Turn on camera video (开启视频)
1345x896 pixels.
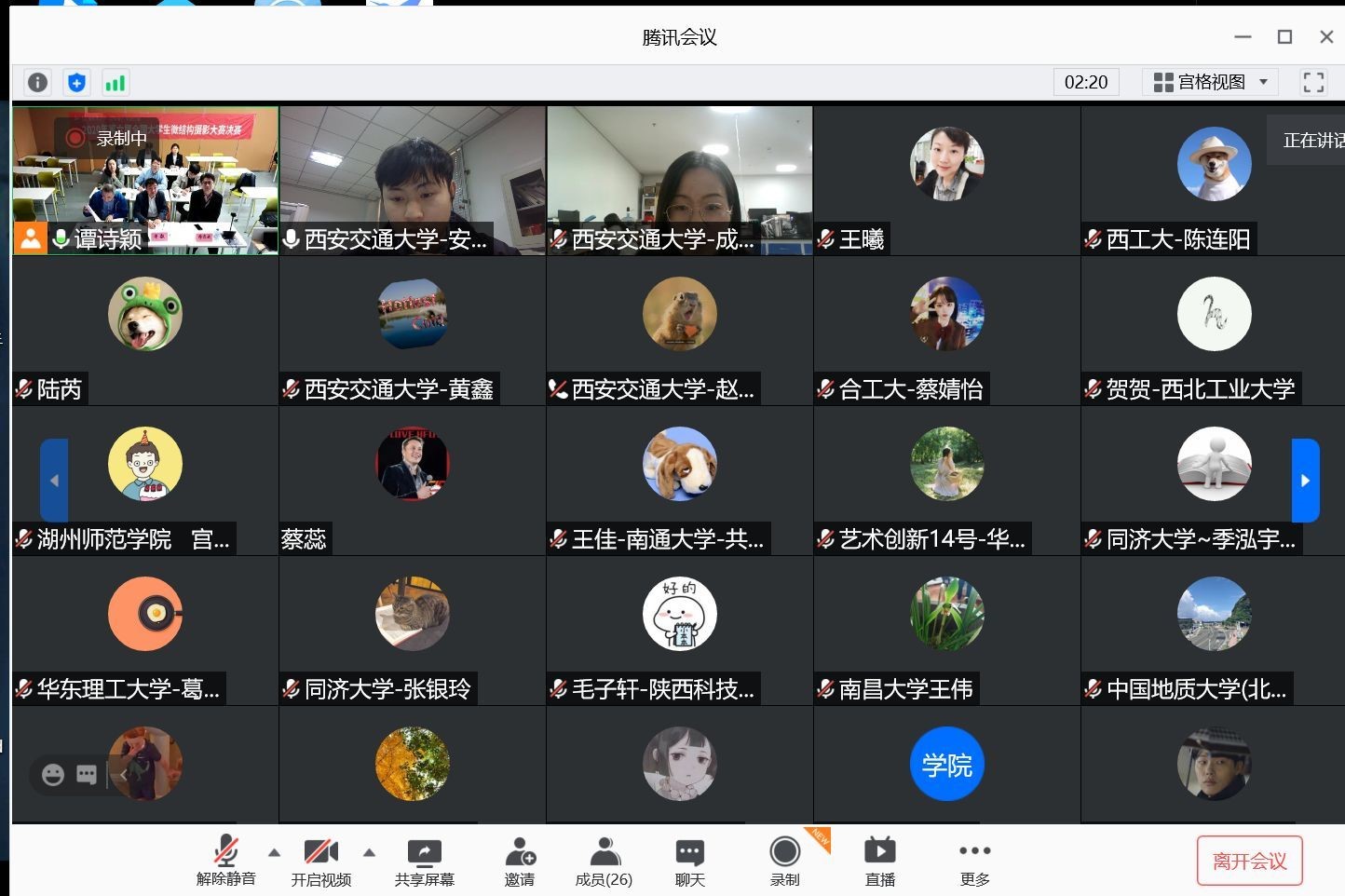320,861
